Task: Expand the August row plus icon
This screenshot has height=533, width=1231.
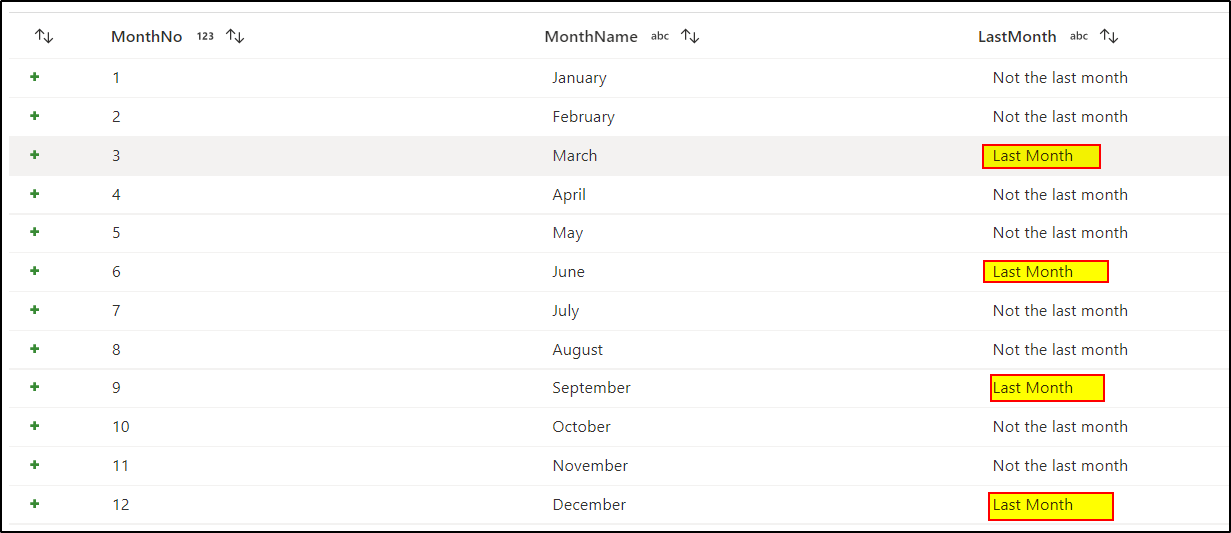Action: coord(35,349)
